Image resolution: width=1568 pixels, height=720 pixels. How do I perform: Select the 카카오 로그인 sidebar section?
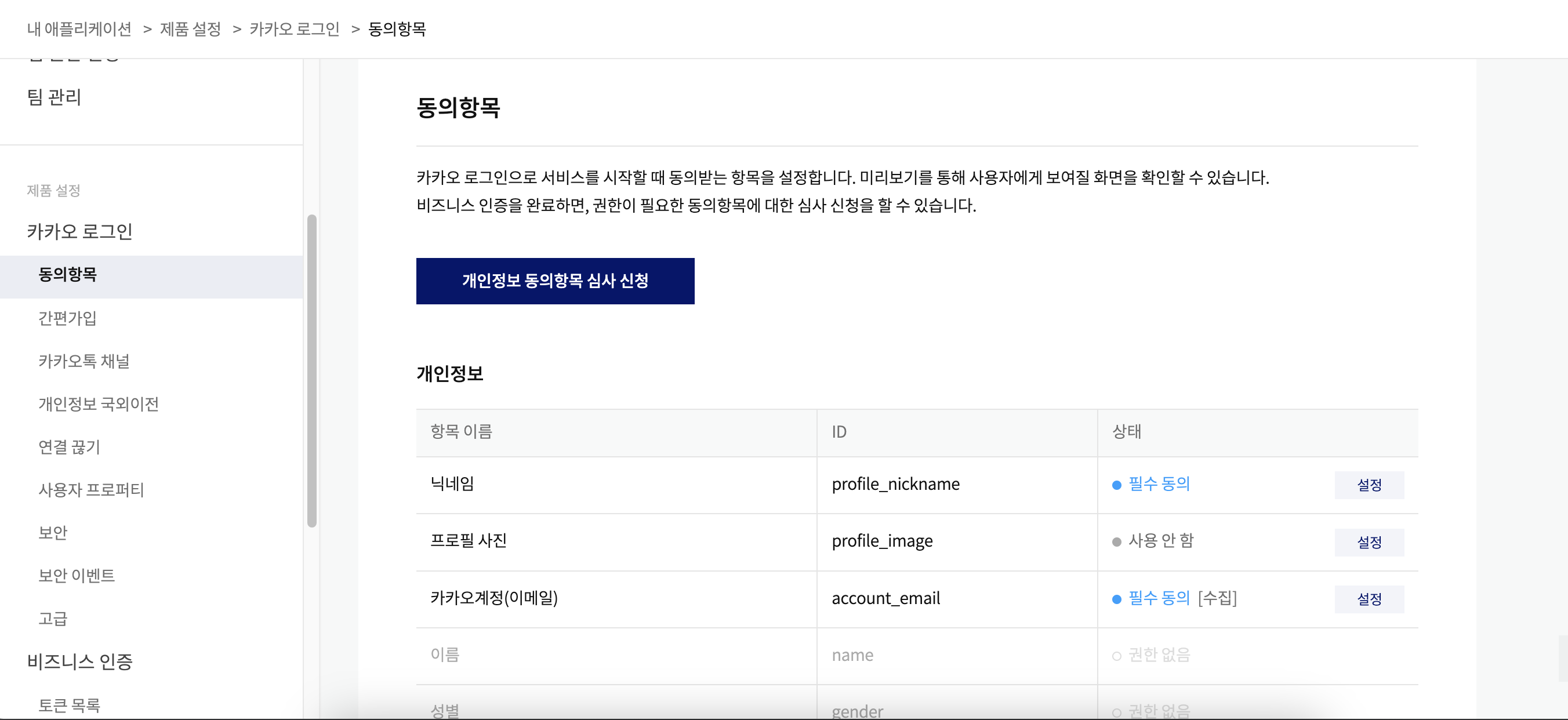[80, 231]
